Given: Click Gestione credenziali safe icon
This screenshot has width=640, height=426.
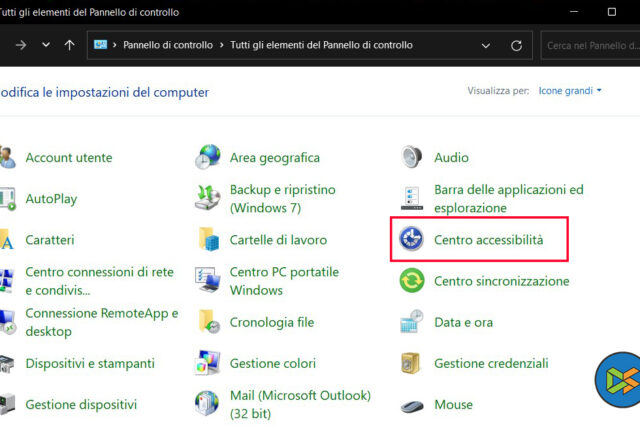Looking at the screenshot, I should [411, 363].
